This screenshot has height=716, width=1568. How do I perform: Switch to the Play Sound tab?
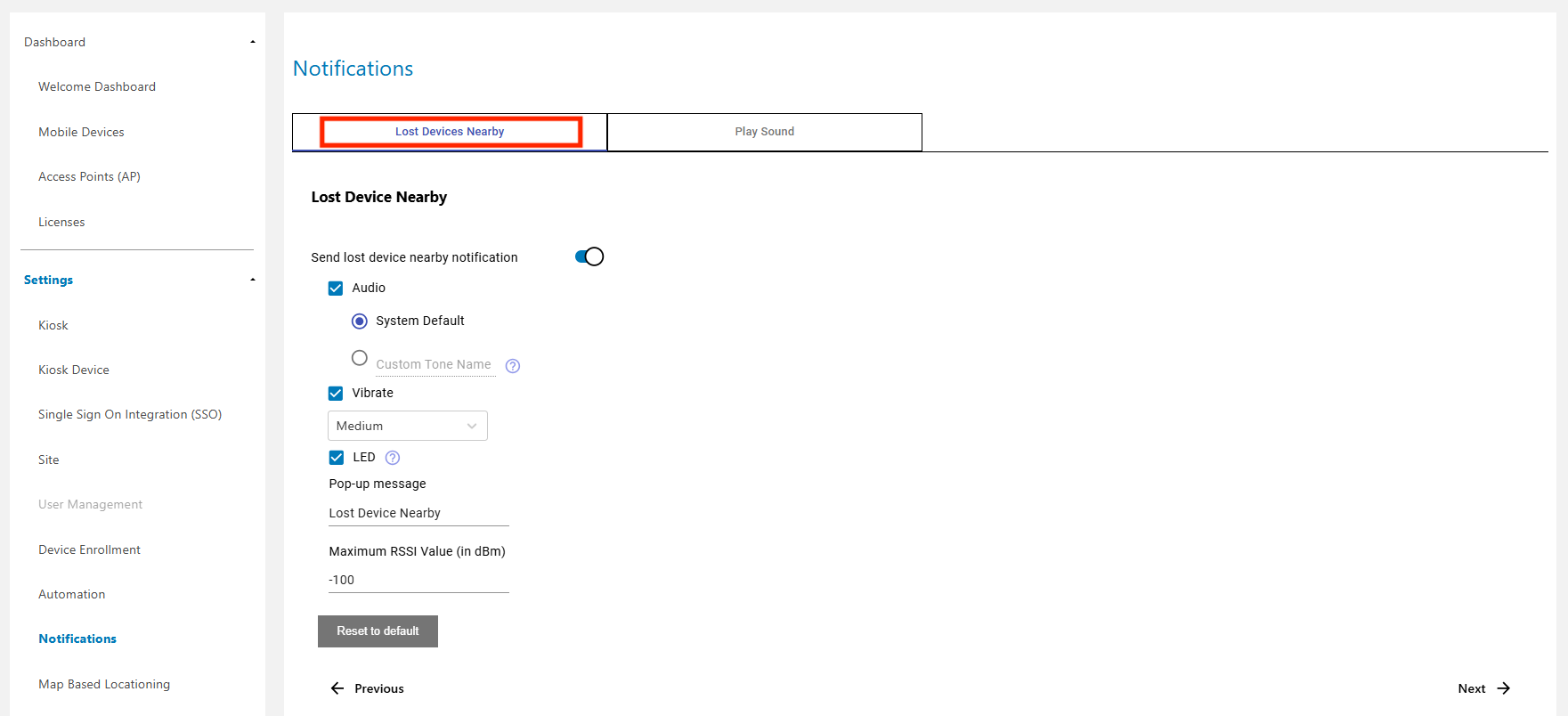tap(764, 132)
